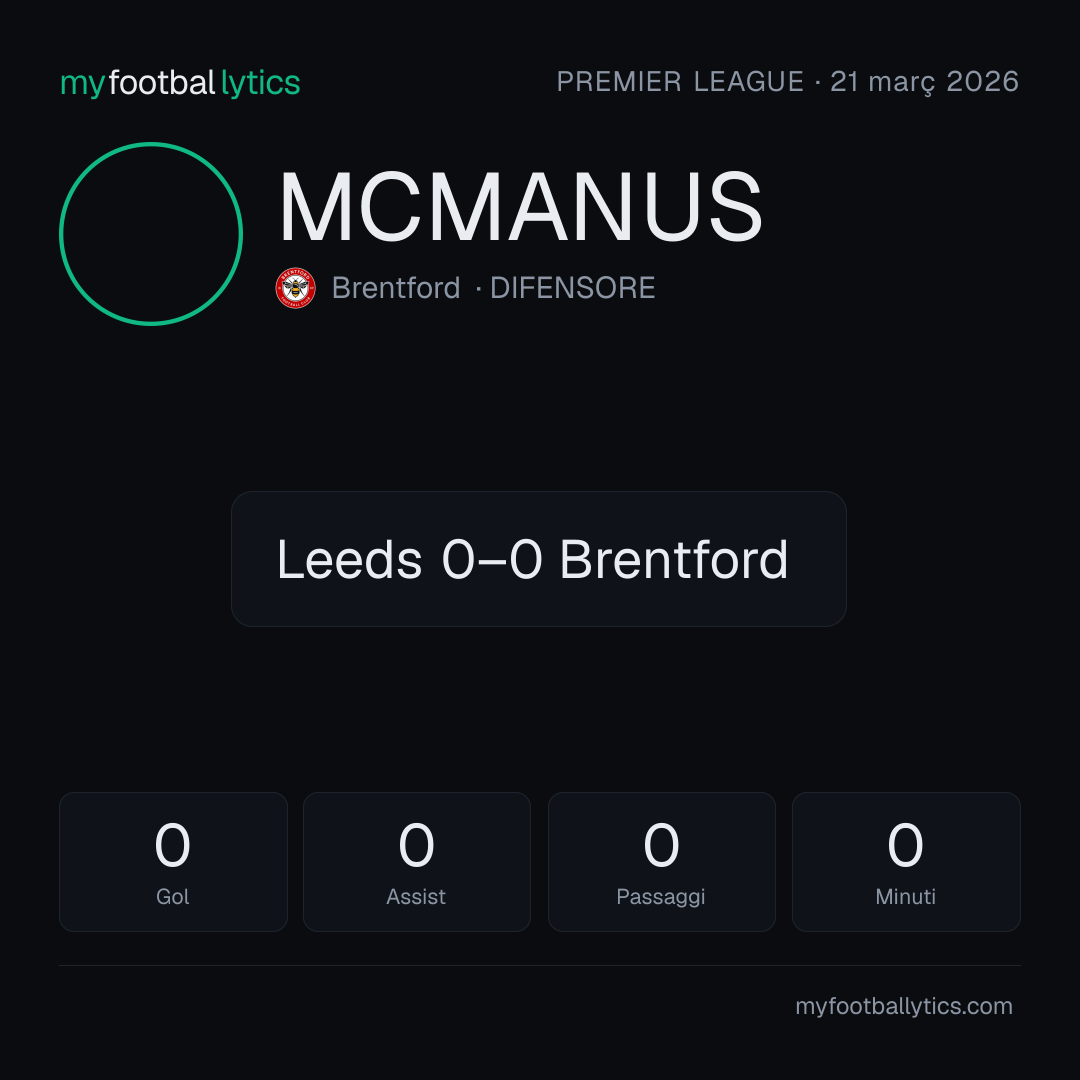
Task: Select the Minuti stat card
Action: click(x=906, y=862)
